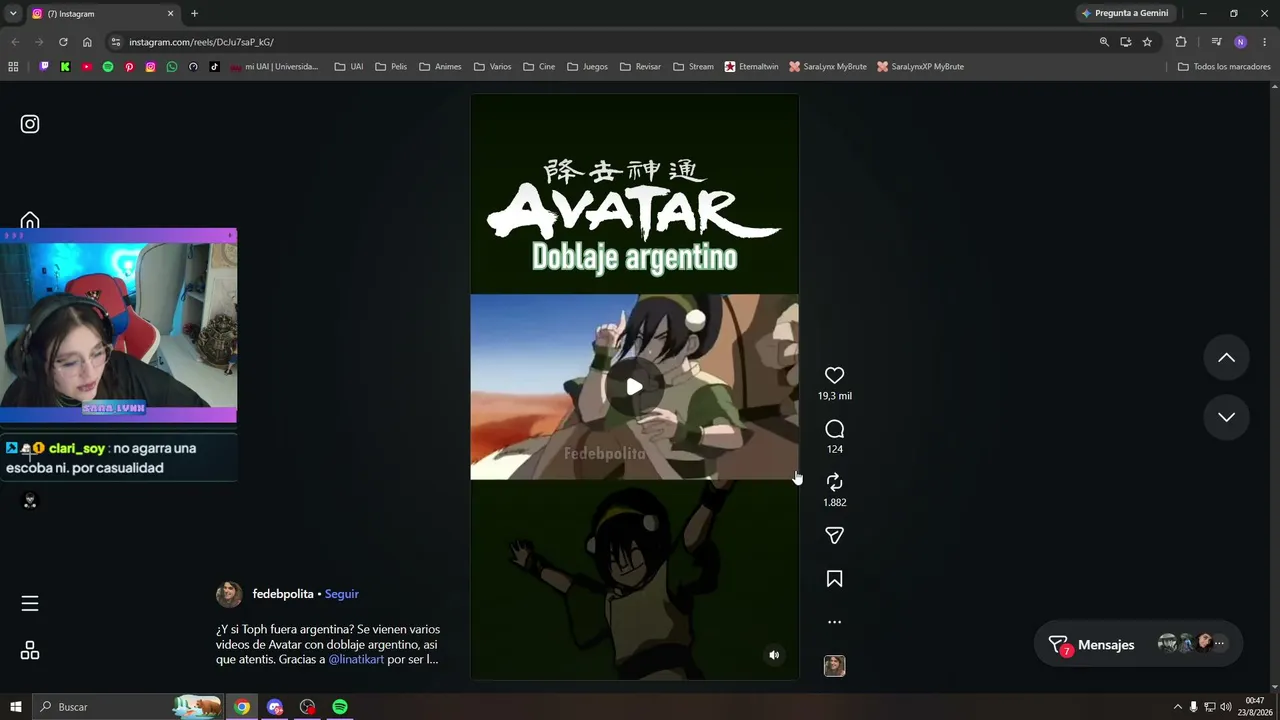Image resolution: width=1280 pixels, height=720 pixels.
Task: Save the reel with the bookmark icon
Action: click(x=834, y=579)
